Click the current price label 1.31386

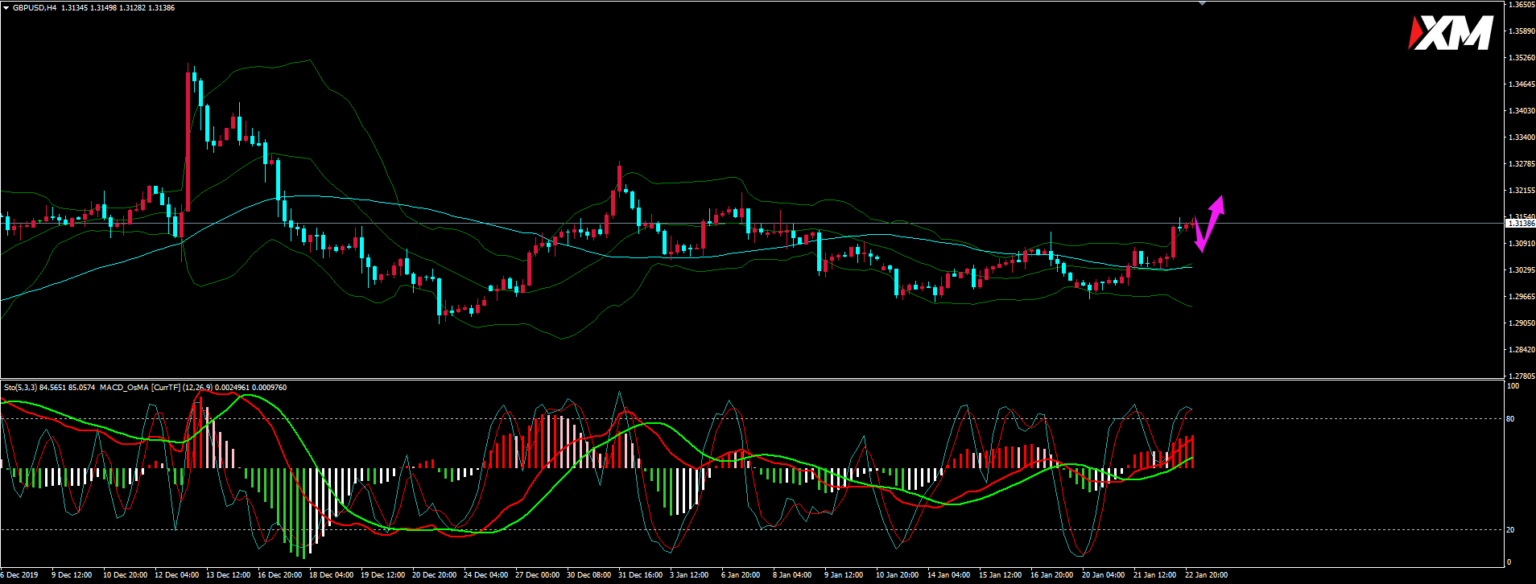click(1520, 224)
